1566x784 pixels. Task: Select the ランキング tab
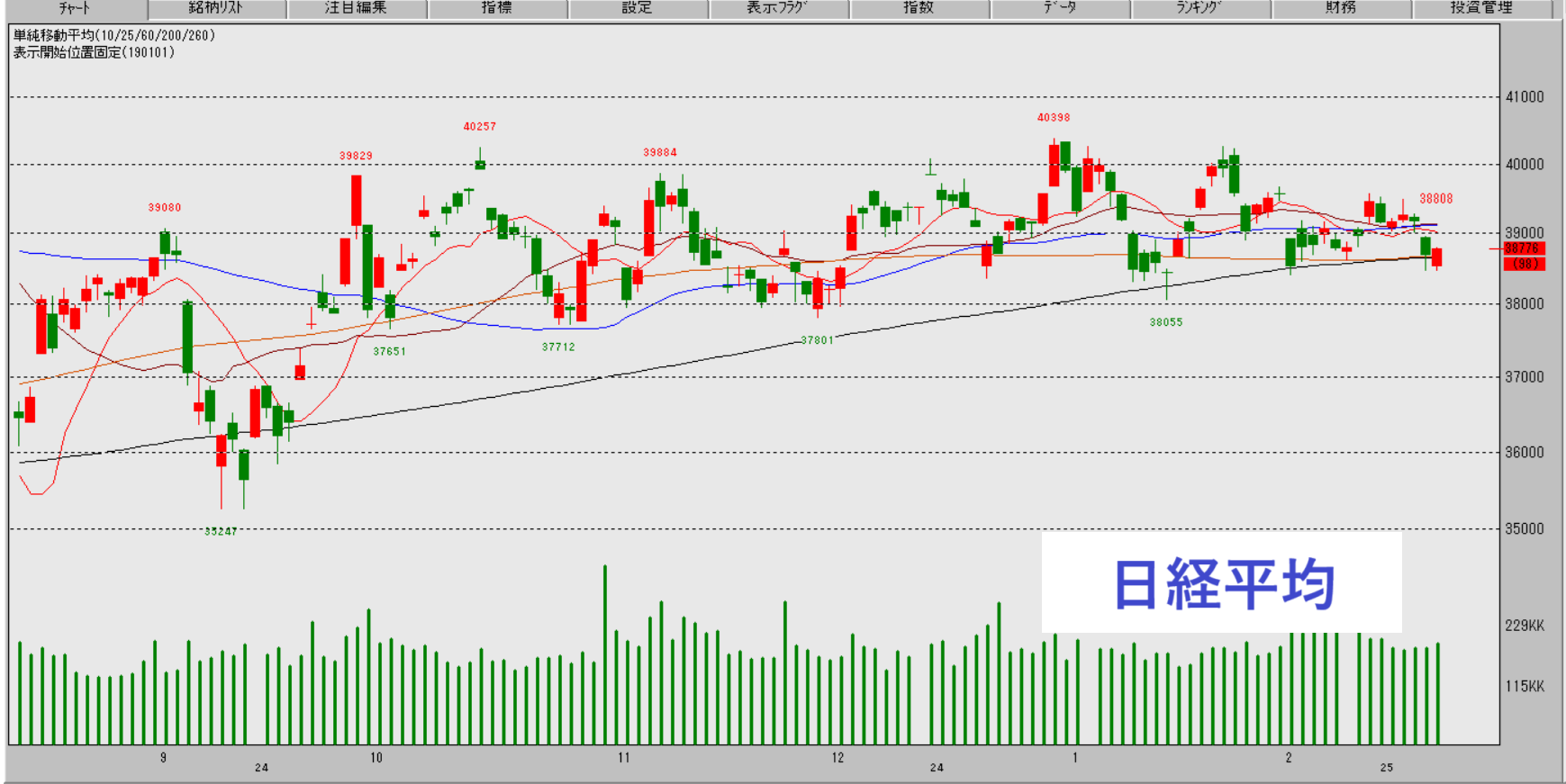pos(1200,9)
